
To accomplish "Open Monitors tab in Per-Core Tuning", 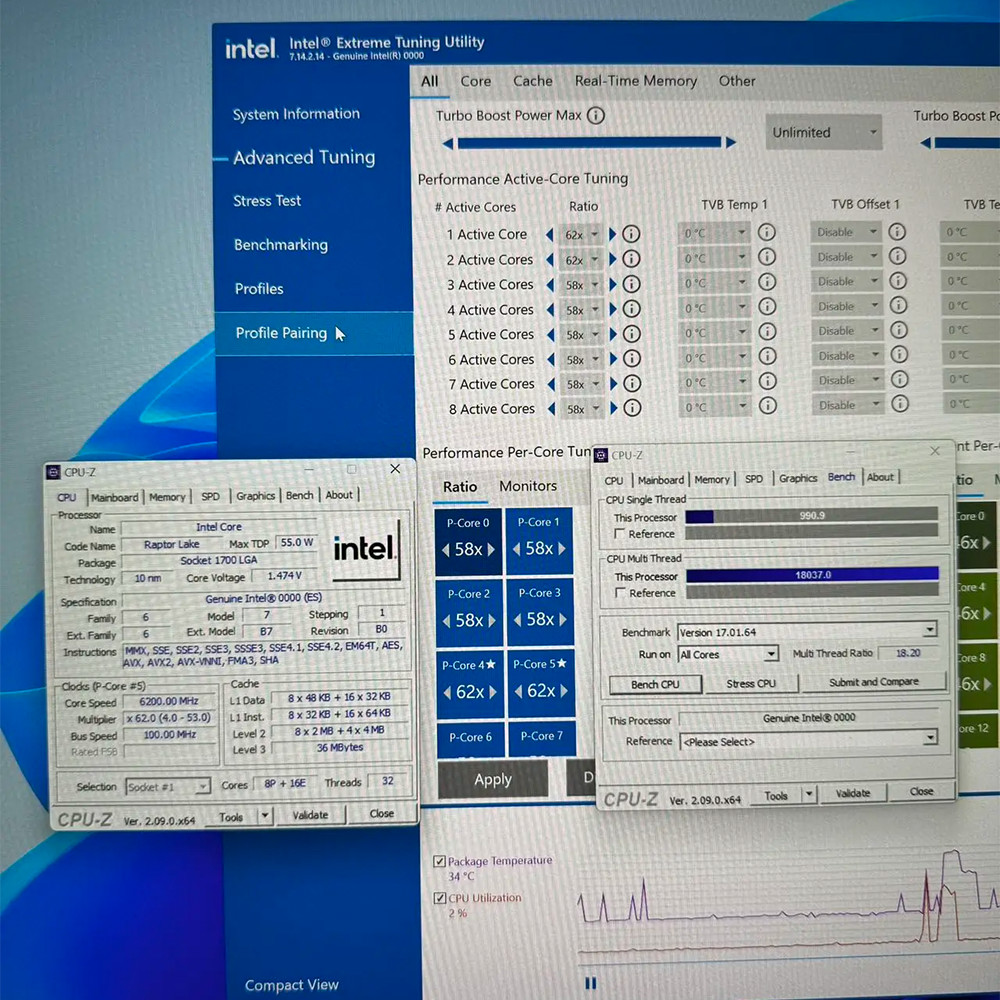I will (x=528, y=486).
